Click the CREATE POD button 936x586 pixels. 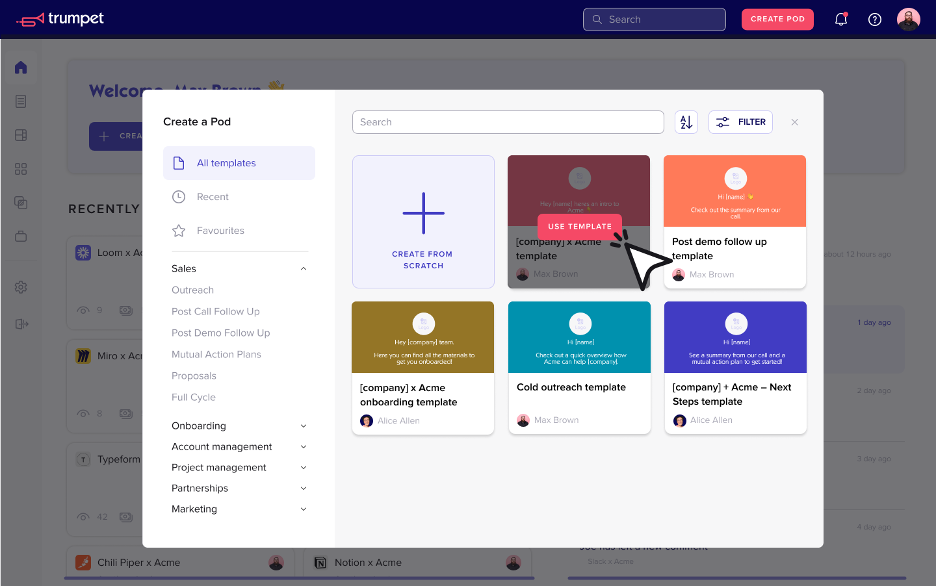777,19
